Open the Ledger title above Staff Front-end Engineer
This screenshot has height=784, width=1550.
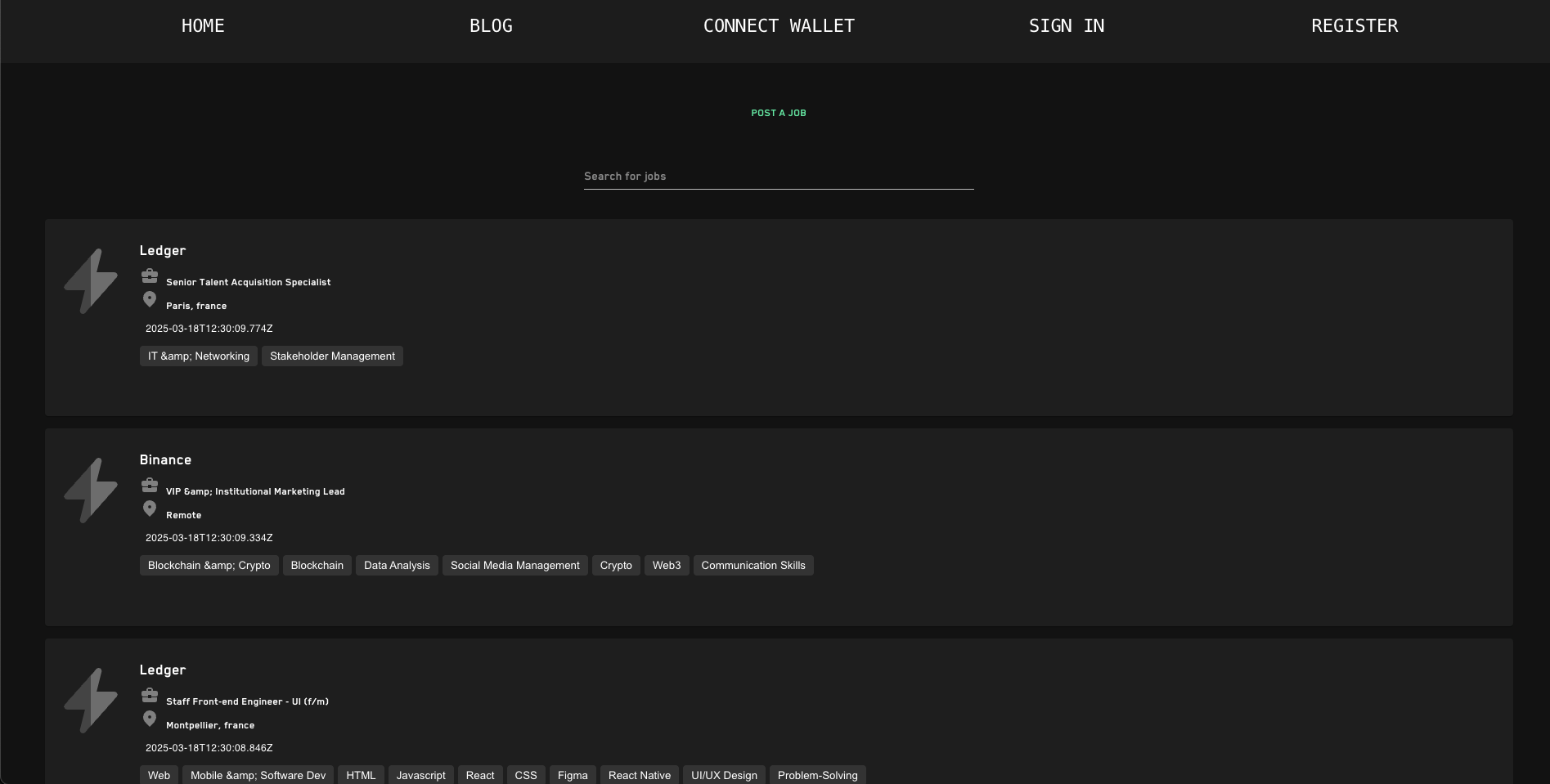click(x=163, y=670)
